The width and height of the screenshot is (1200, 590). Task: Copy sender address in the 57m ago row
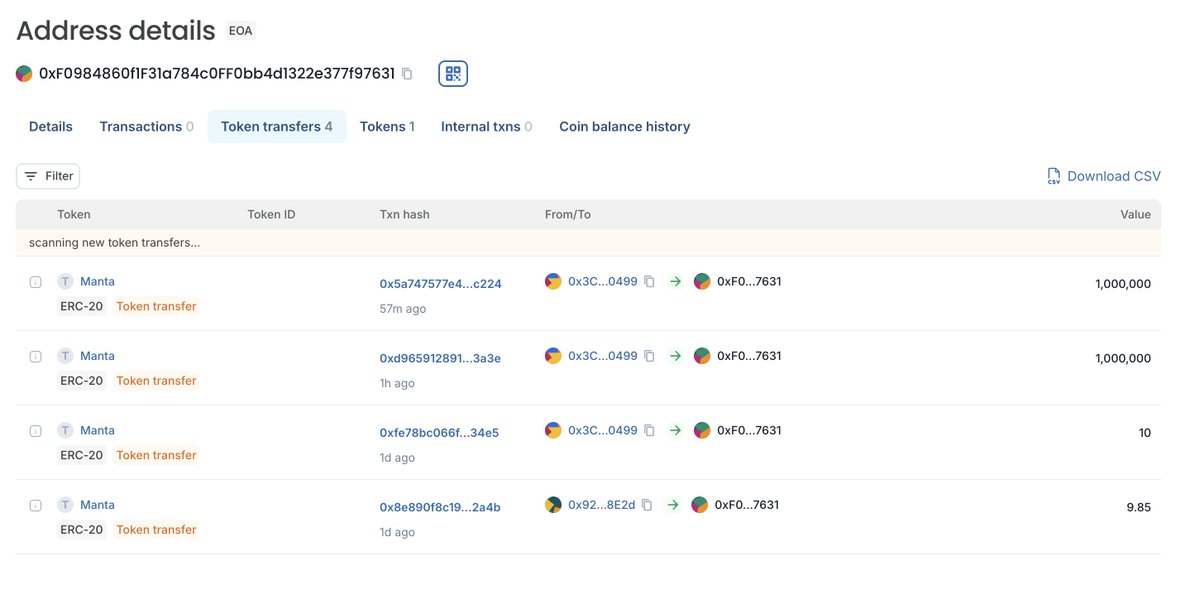tap(649, 282)
